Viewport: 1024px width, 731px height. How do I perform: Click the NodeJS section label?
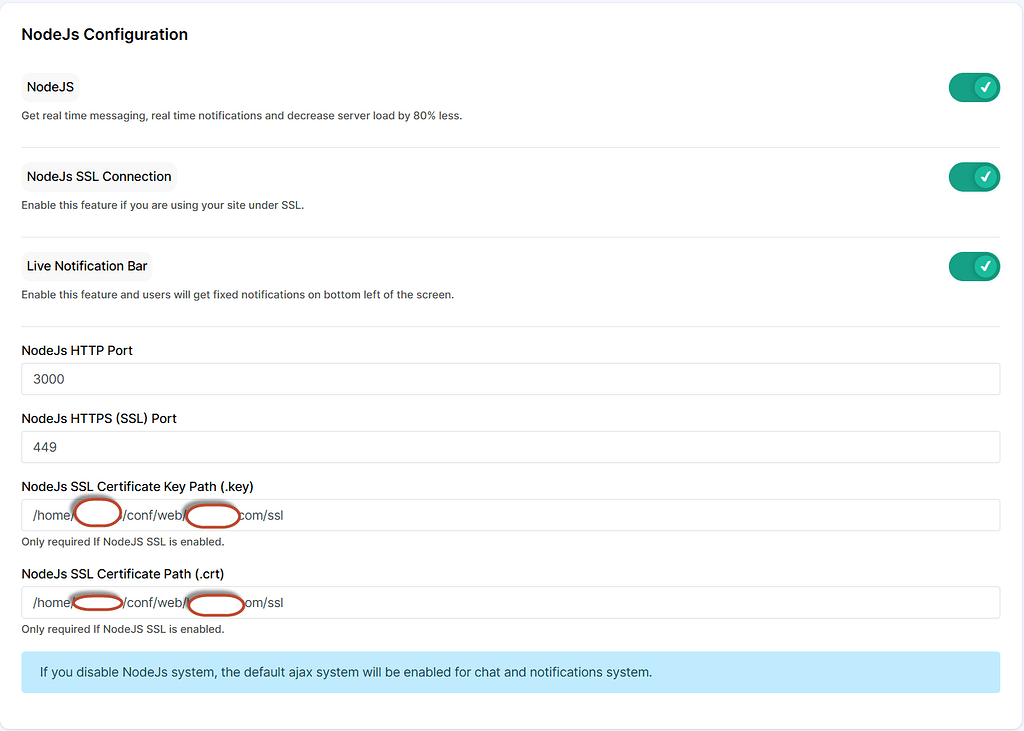click(x=49, y=87)
